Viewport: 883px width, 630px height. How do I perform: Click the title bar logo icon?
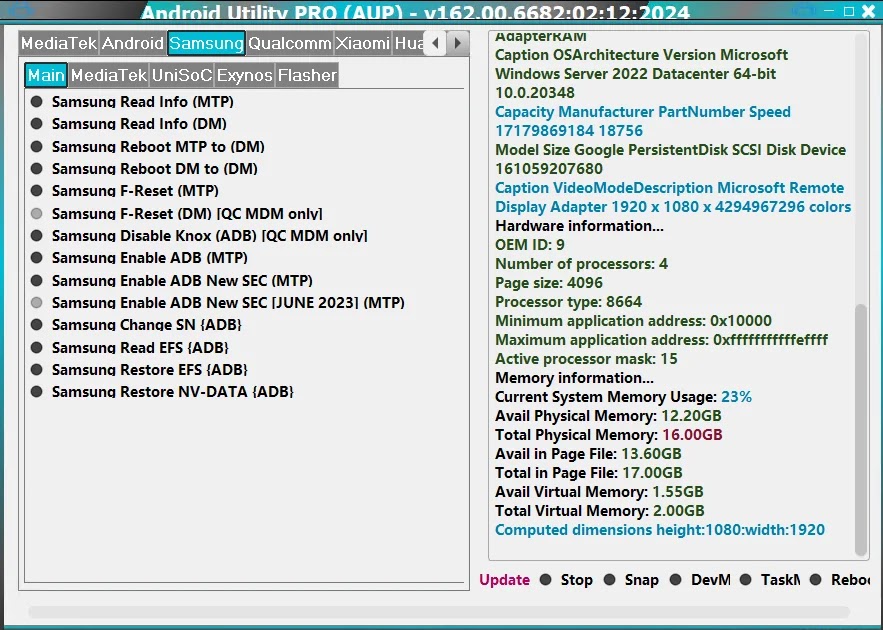pos(20,10)
